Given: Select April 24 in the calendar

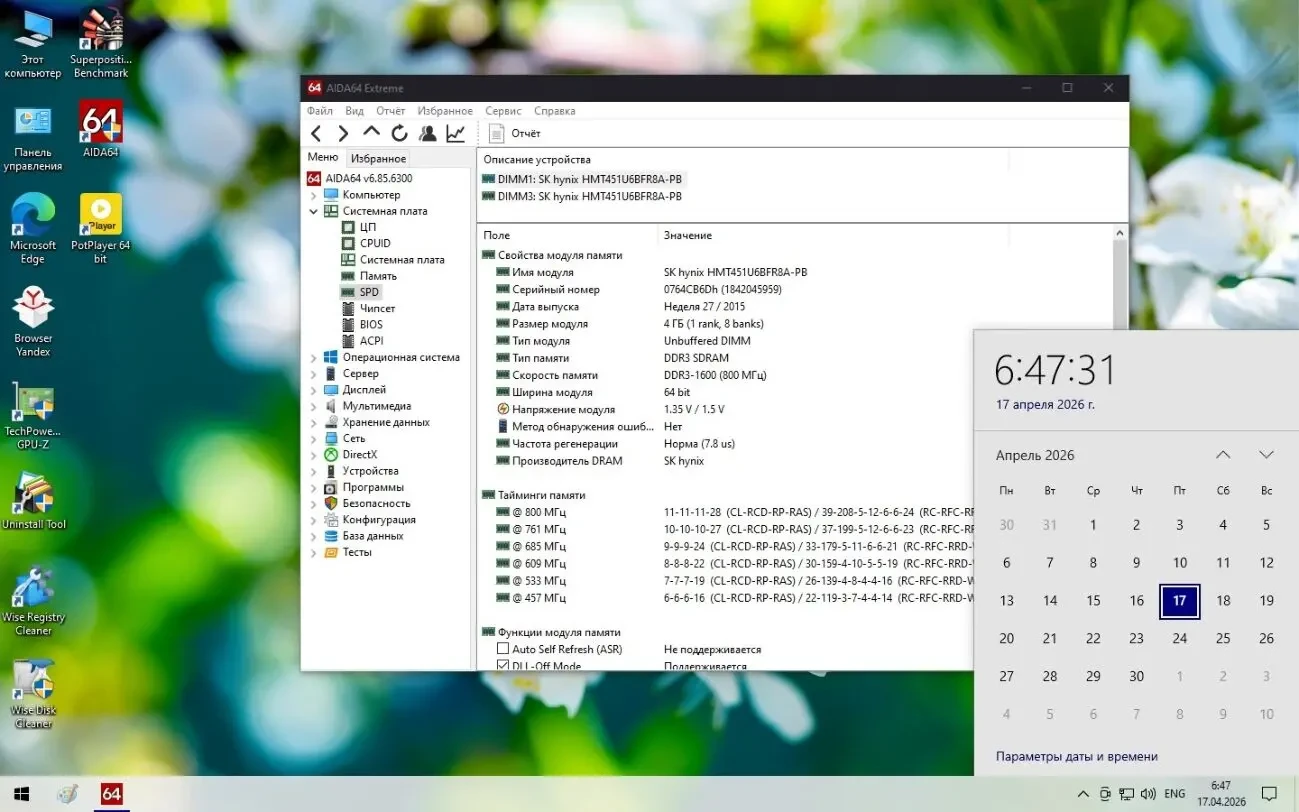Looking at the screenshot, I should click(1179, 638).
